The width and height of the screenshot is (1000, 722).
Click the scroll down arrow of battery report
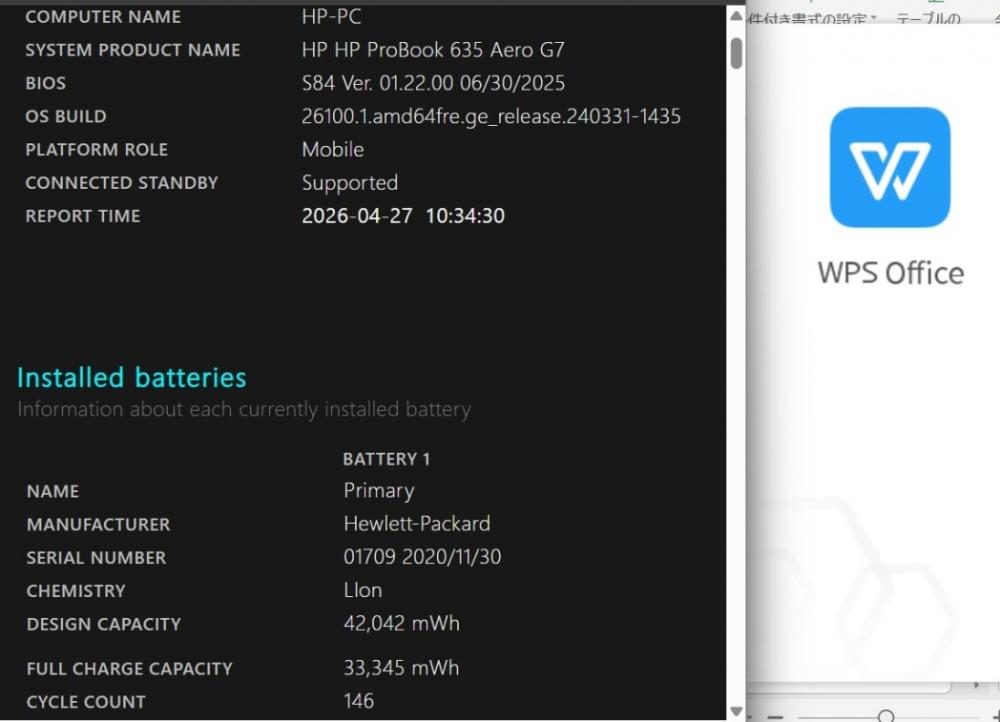(x=736, y=711)
